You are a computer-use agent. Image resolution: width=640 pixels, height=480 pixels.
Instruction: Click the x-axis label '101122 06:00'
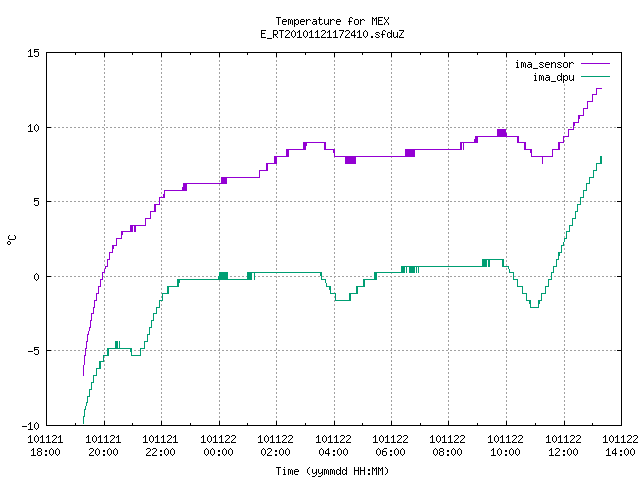[x=391, y=446]
